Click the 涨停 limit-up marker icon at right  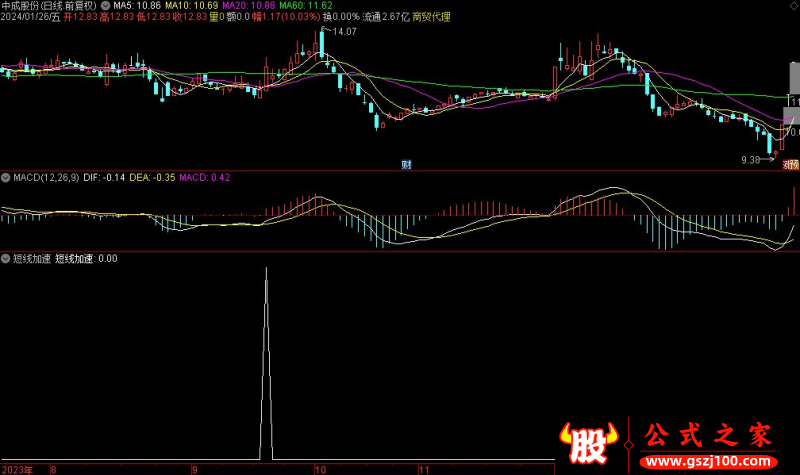click(x=790, y=163)
